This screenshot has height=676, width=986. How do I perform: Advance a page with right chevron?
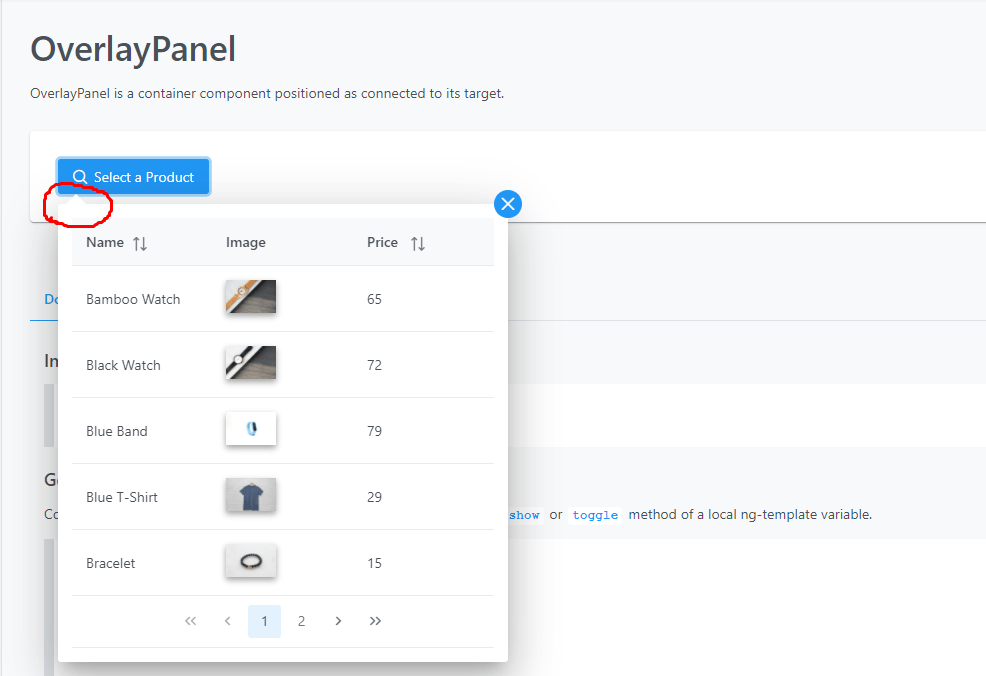click(338, 620)
